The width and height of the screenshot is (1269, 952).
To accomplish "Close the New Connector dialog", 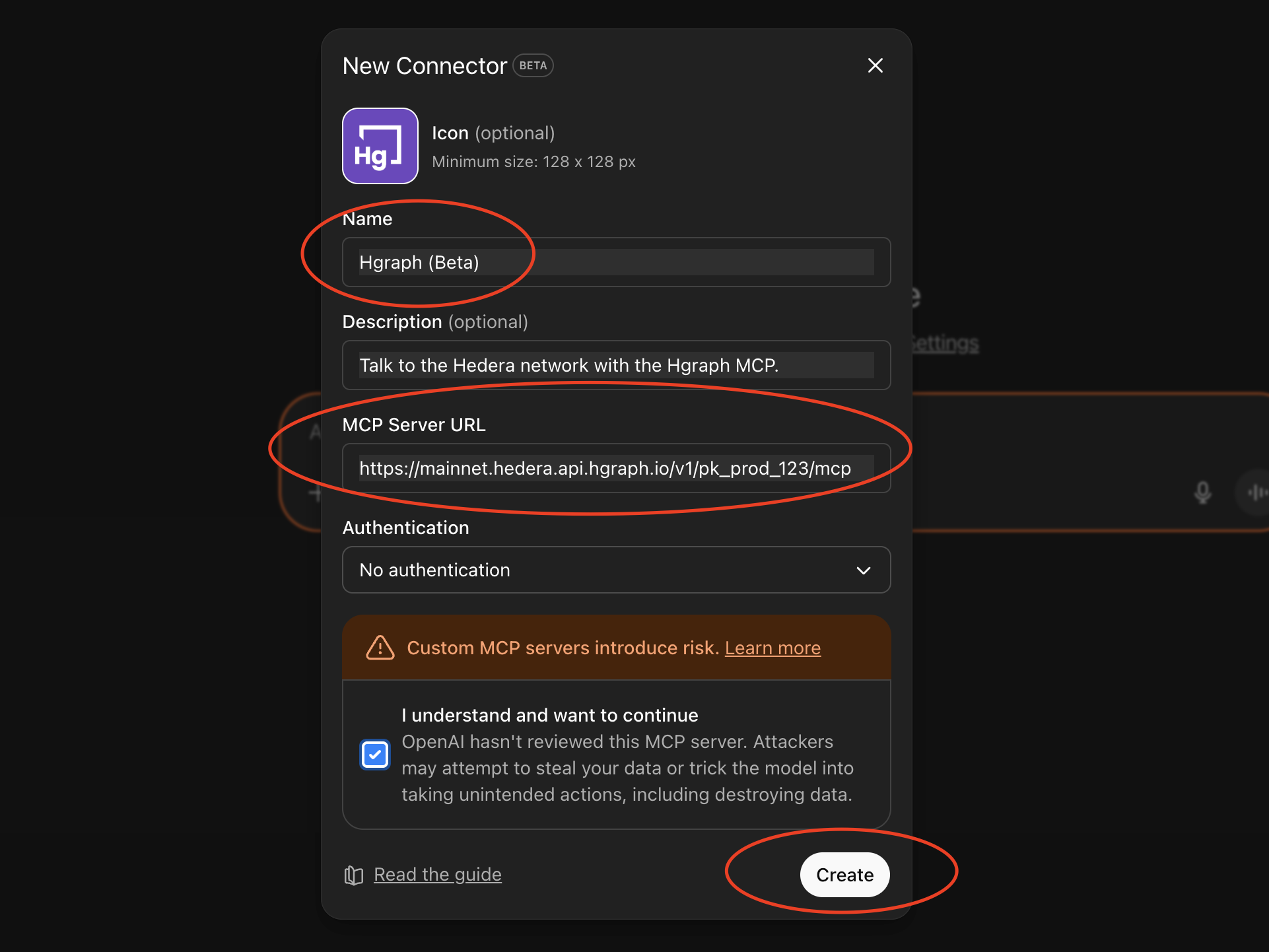I will [875, 65].
